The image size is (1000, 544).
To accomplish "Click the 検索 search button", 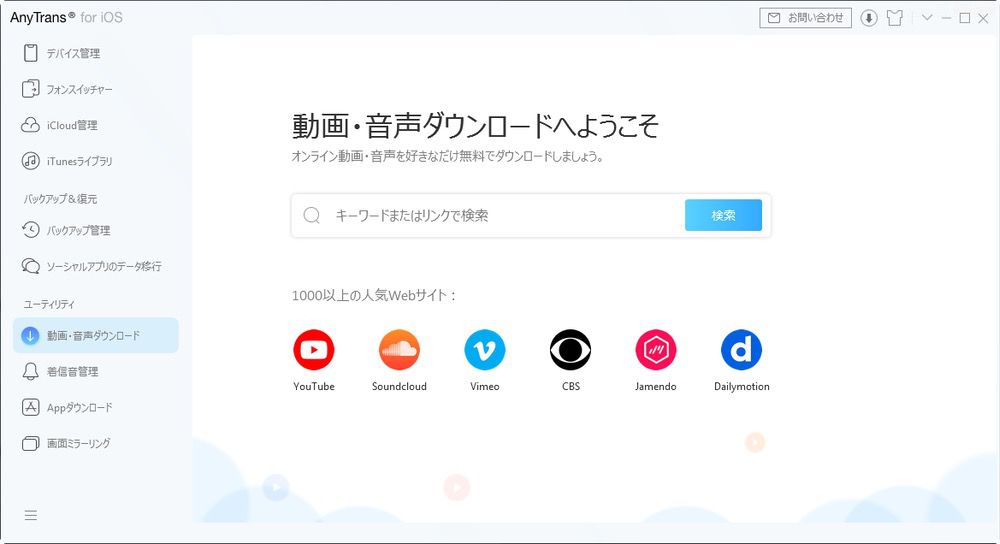I will tap(723, 215).
